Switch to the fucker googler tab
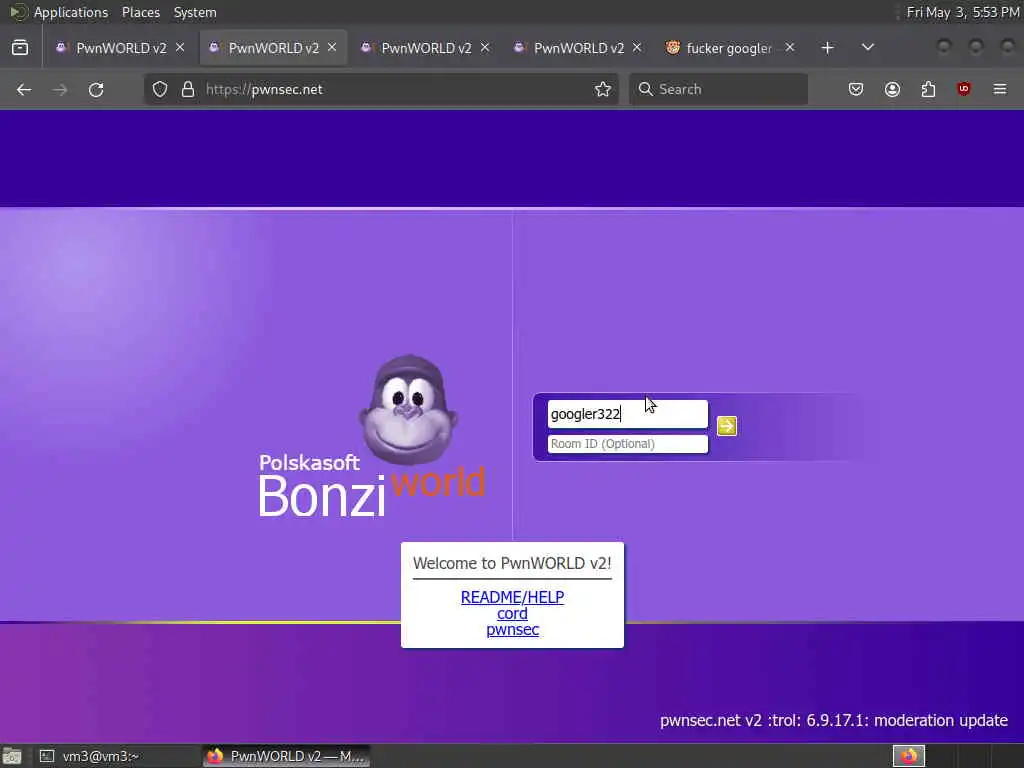Viewport: 1024px width, 768px height. click(x=729, y=48)
